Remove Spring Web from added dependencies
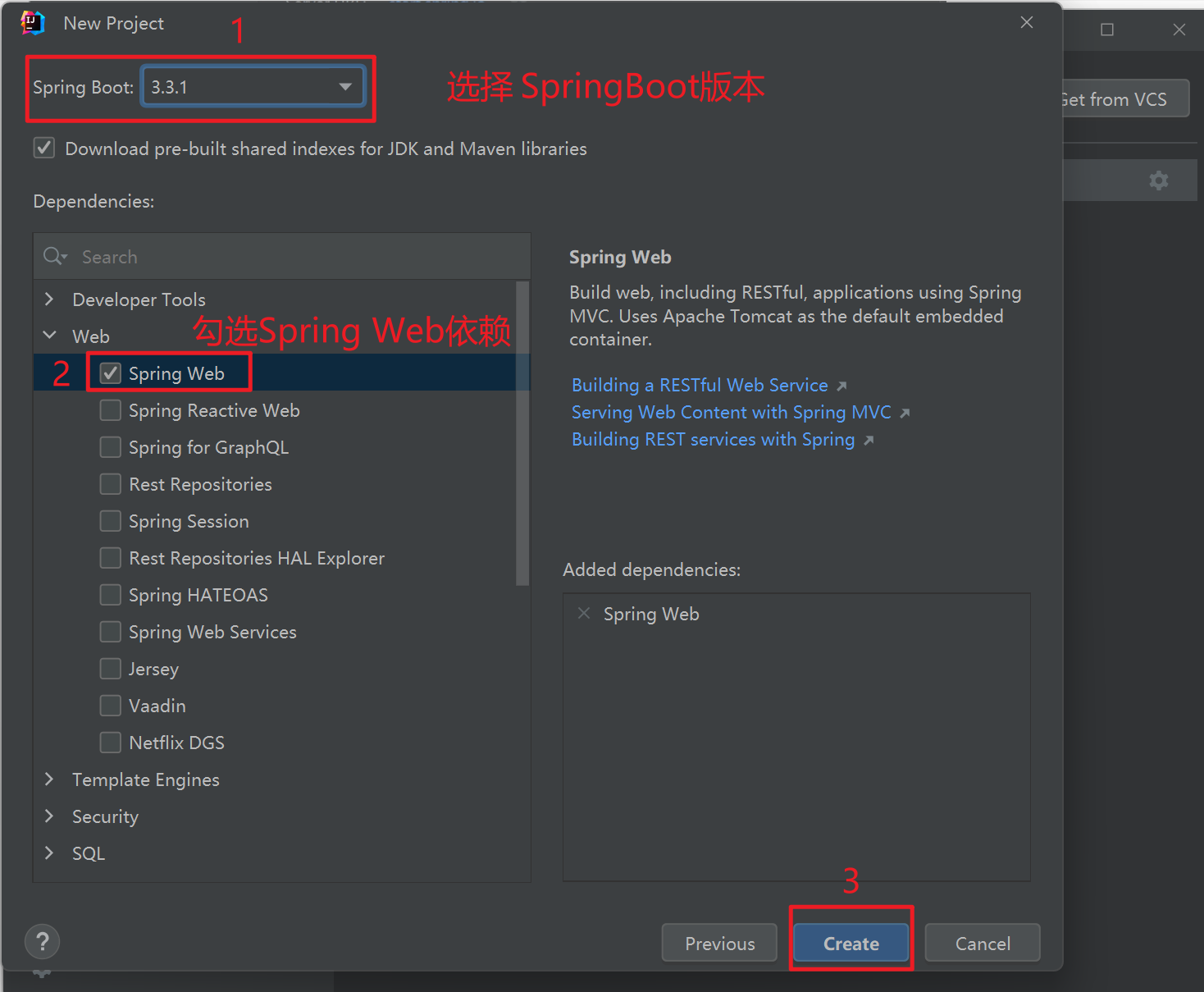 pyautogui.click(x=584, y=613)
